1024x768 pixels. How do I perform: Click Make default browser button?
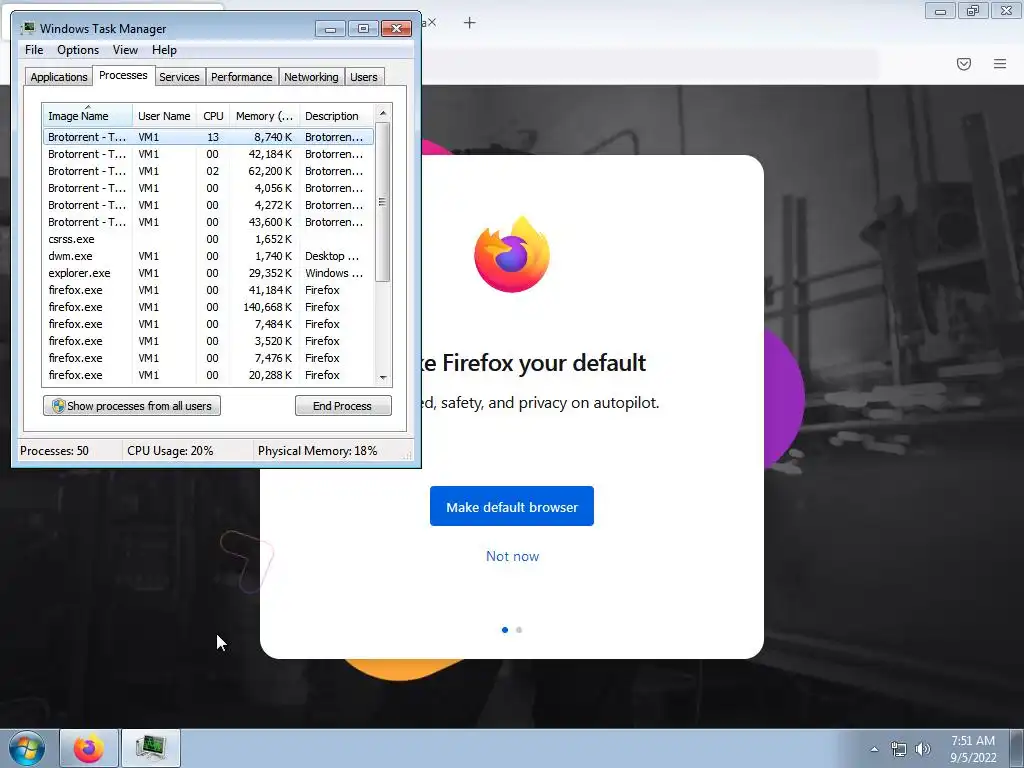(x=511, y=506)
